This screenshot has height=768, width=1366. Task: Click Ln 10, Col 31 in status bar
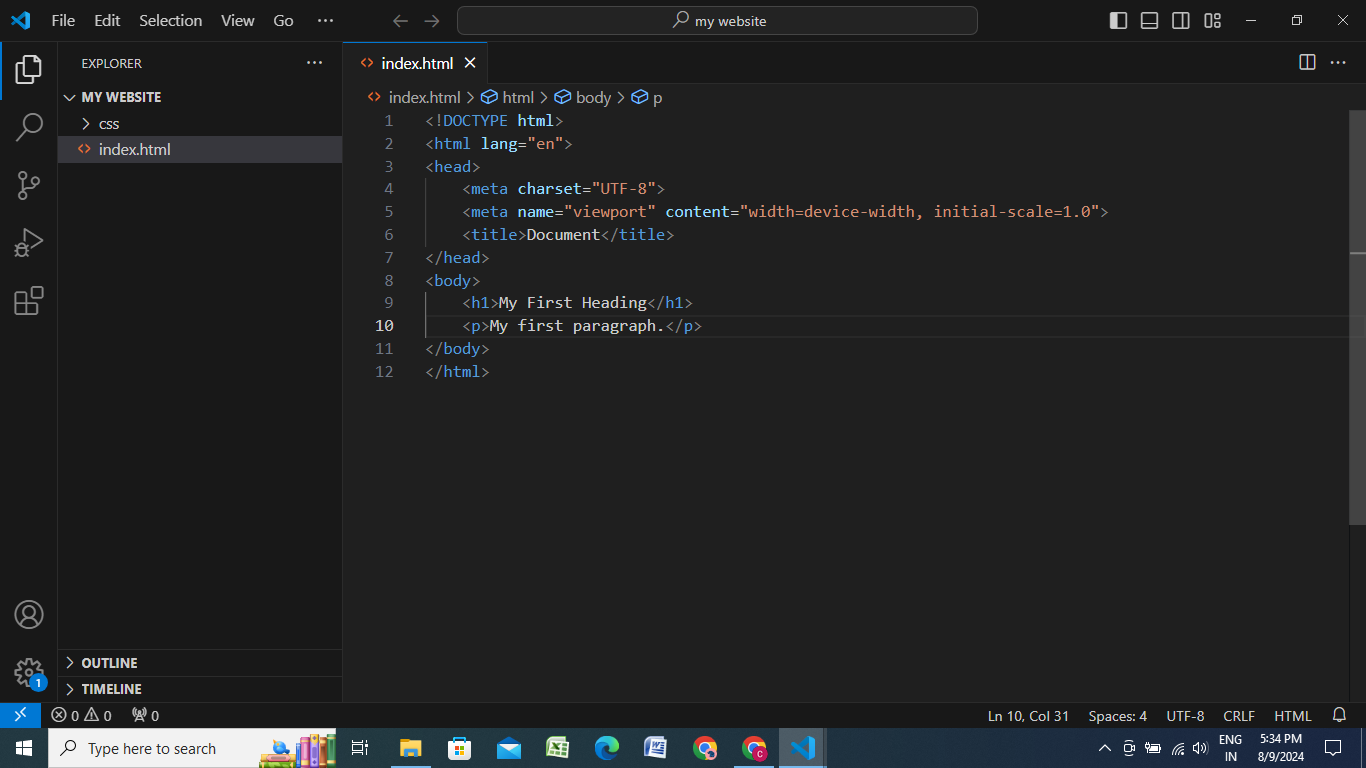(1028, 716)
